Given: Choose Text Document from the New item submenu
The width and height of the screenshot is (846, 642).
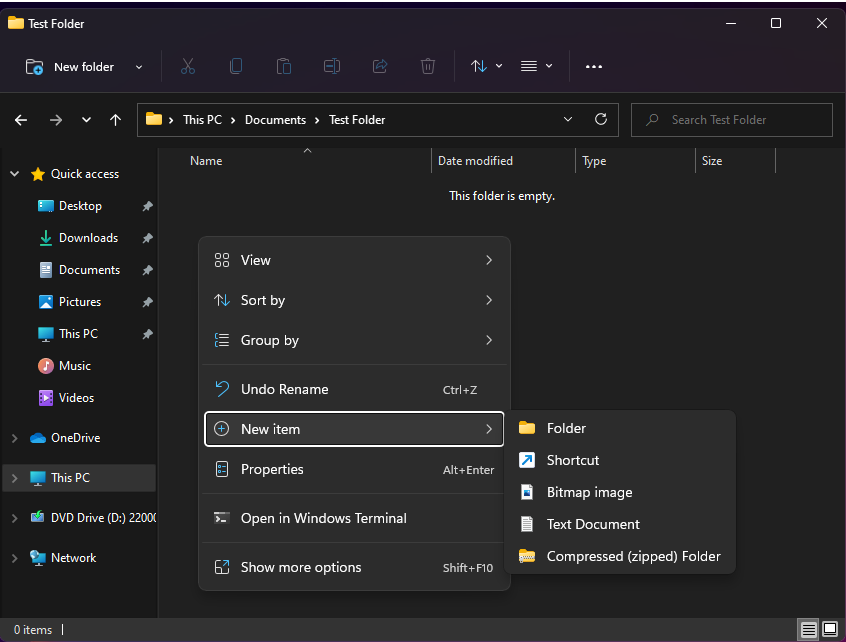Looking at the screenshot, I should pos(592,524).
